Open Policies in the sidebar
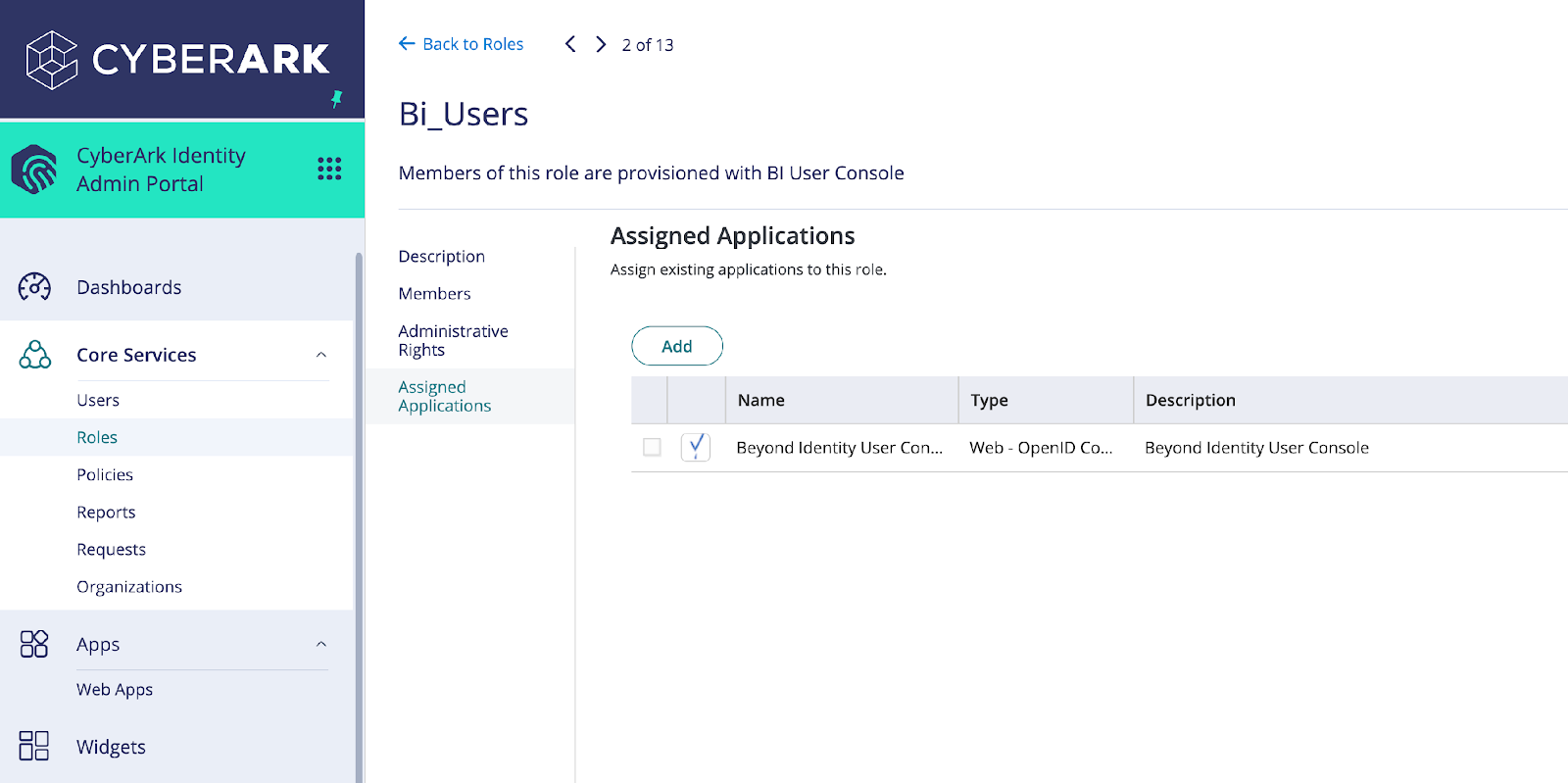This screenshot has height=783, width=1568. tap(105, 474)
